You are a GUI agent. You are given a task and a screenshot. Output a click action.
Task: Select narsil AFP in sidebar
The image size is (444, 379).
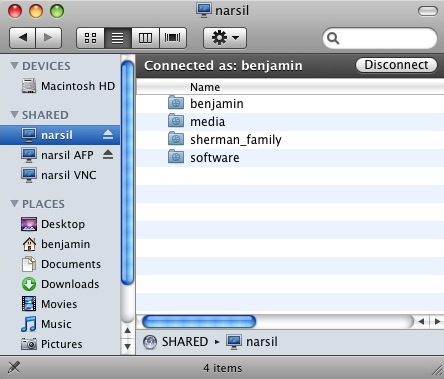pos(60,155)
